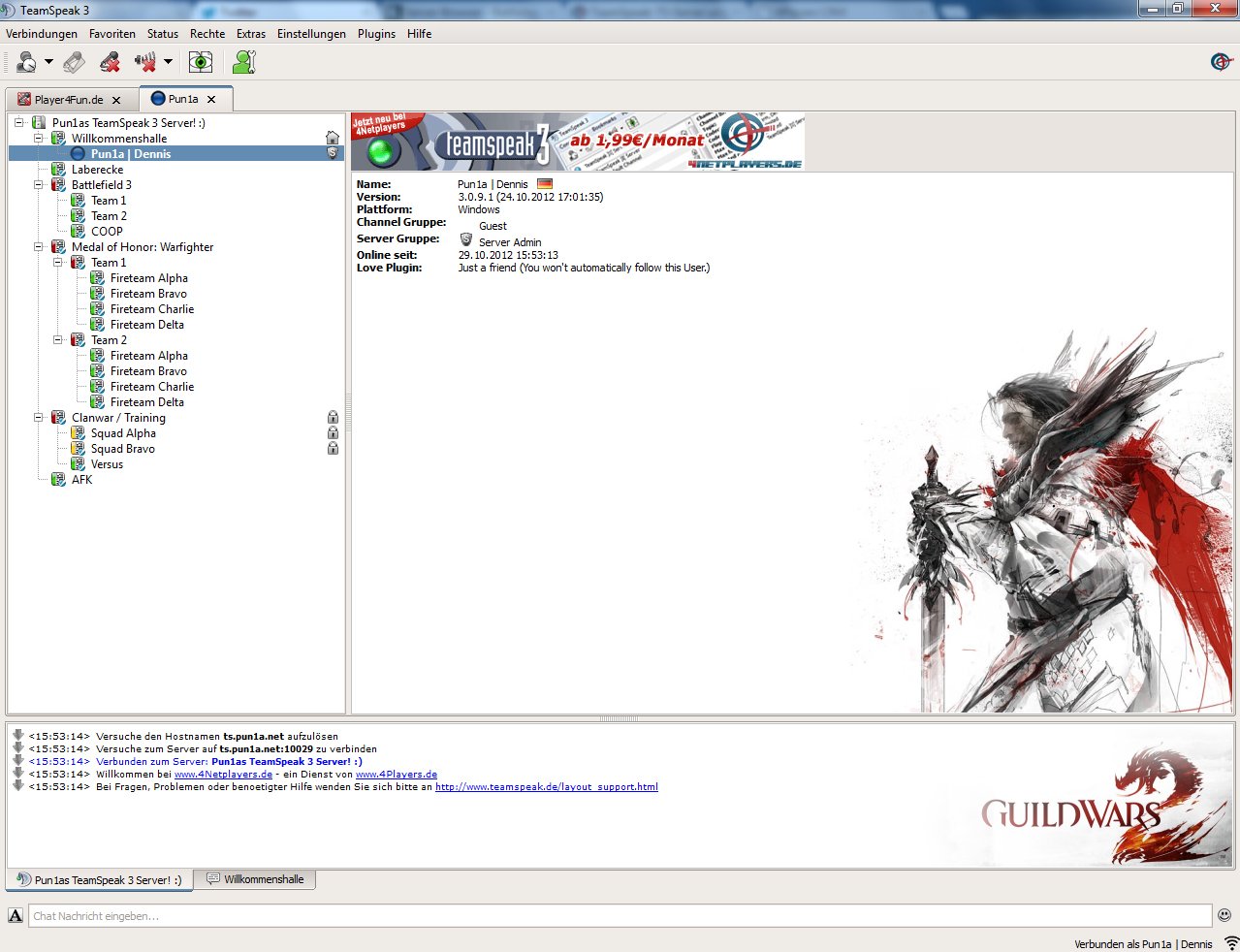This screenshot has height=952, width=1240.
Task: Mute speakers toolbar icon
Action: click(x=145, y=62)
